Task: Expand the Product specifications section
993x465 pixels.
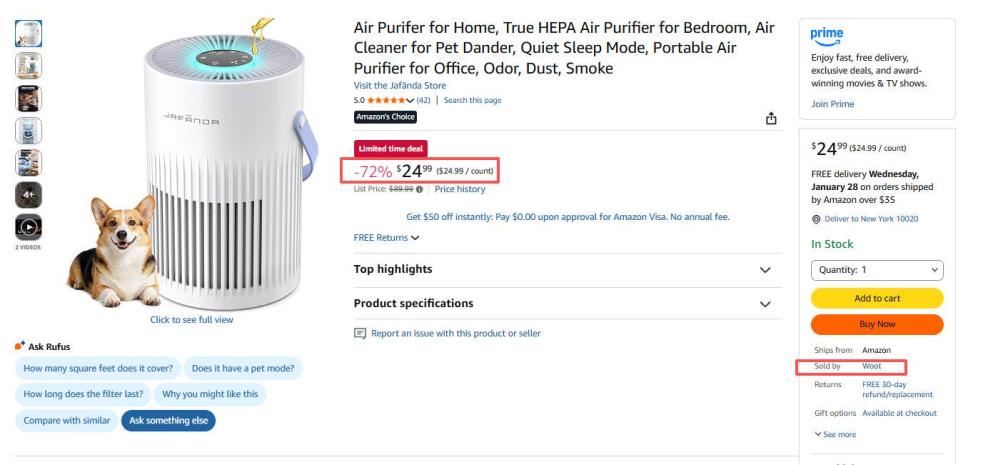Action: click(765, 304)
